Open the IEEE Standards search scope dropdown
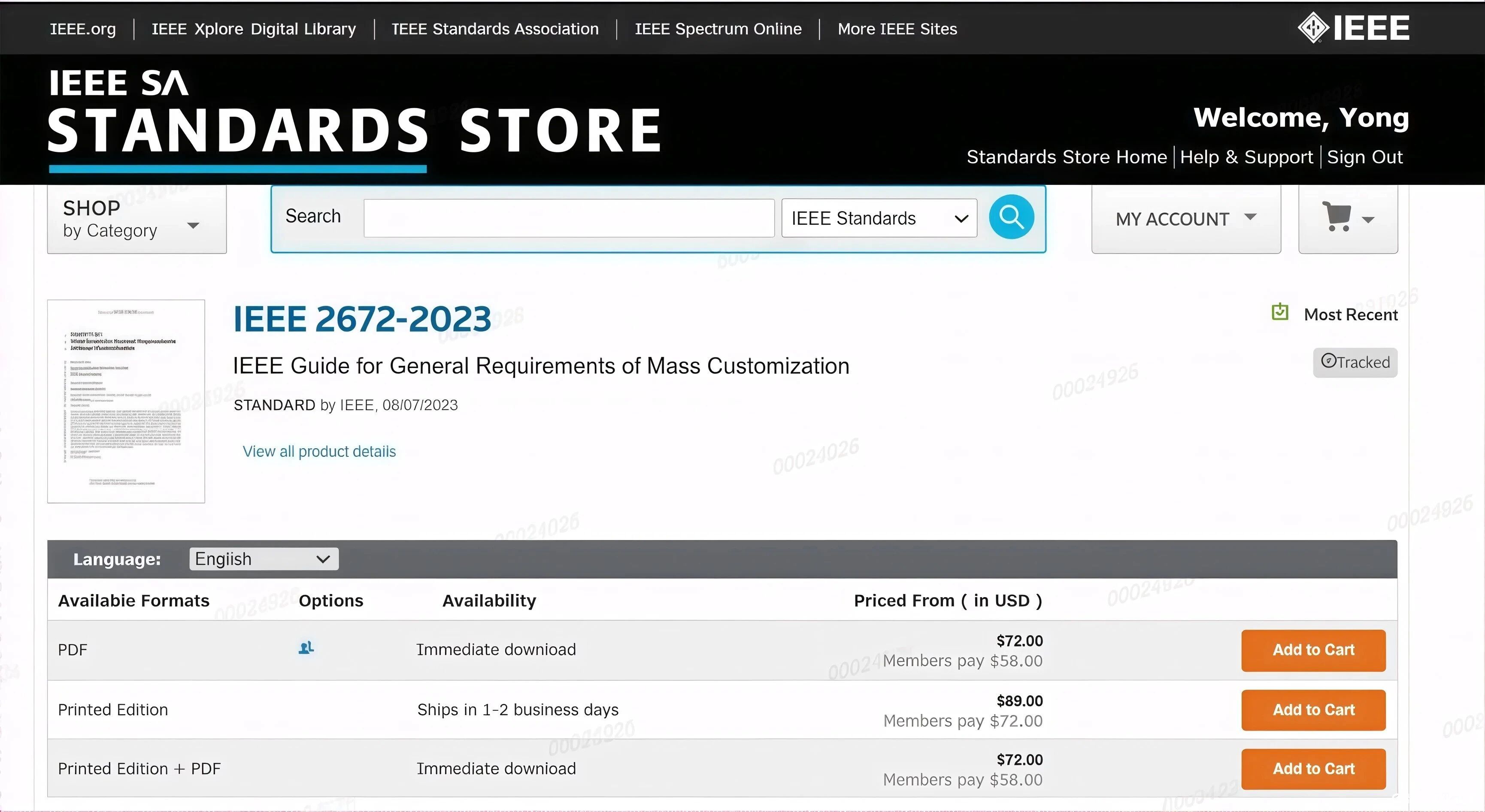Screen dimensions: 1485x812 pyautogui.click(x=879, y=218)
